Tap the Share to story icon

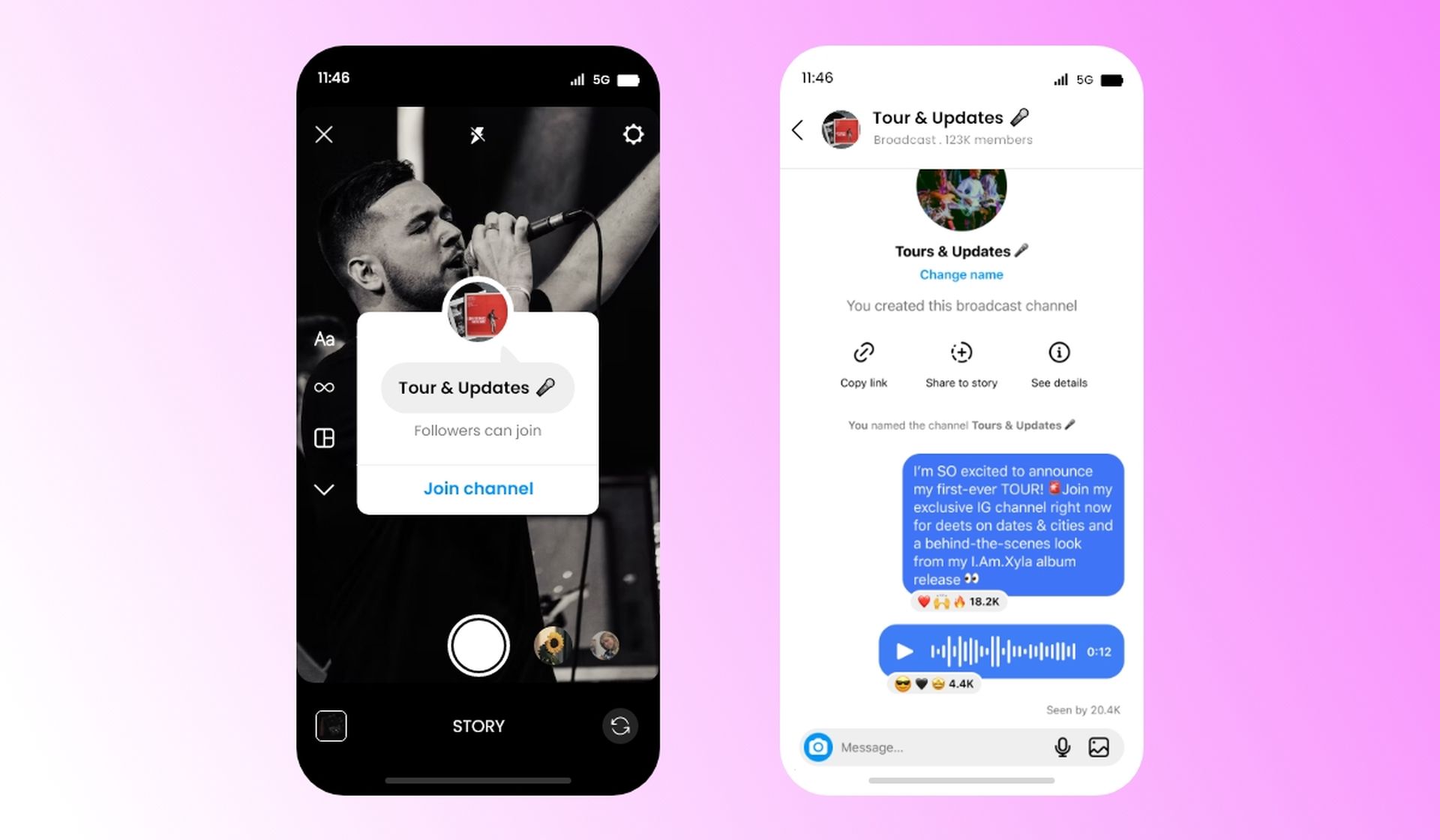tap(961, 353)
